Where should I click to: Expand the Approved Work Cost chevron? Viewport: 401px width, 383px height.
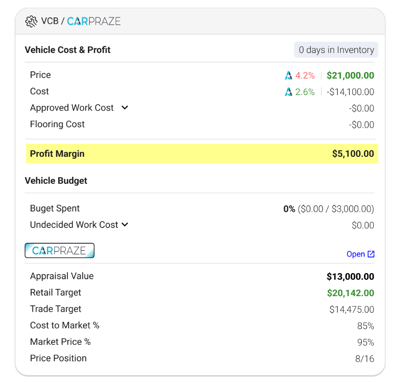[125, 108]
